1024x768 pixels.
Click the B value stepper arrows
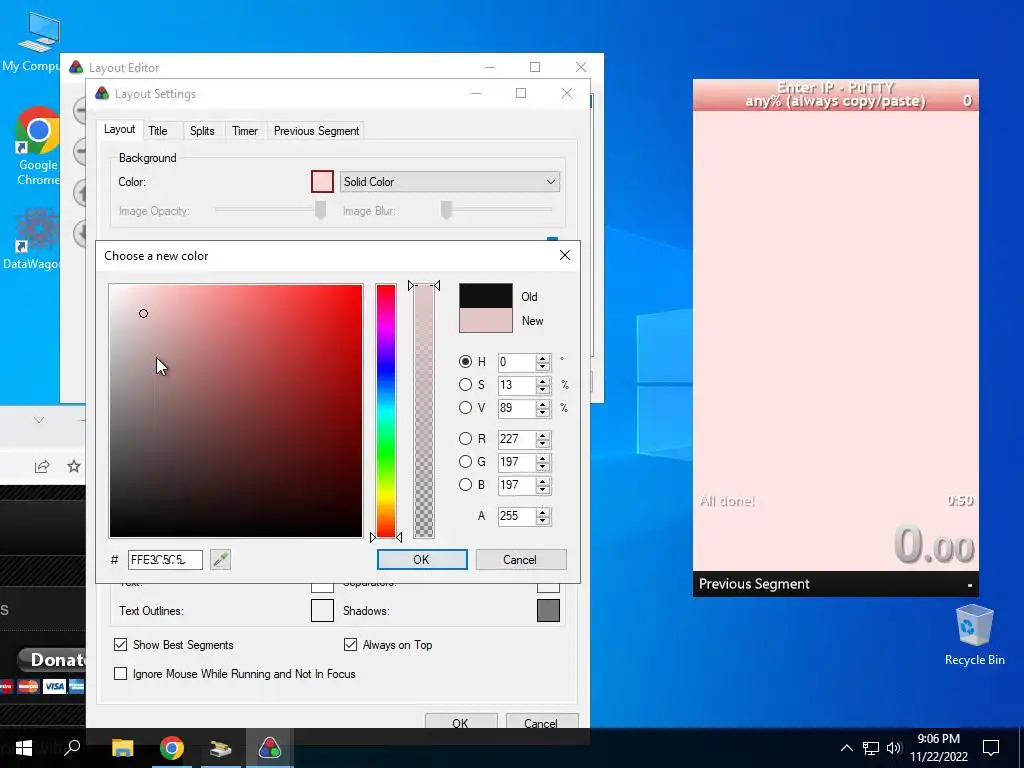click(x=542, y=485)
